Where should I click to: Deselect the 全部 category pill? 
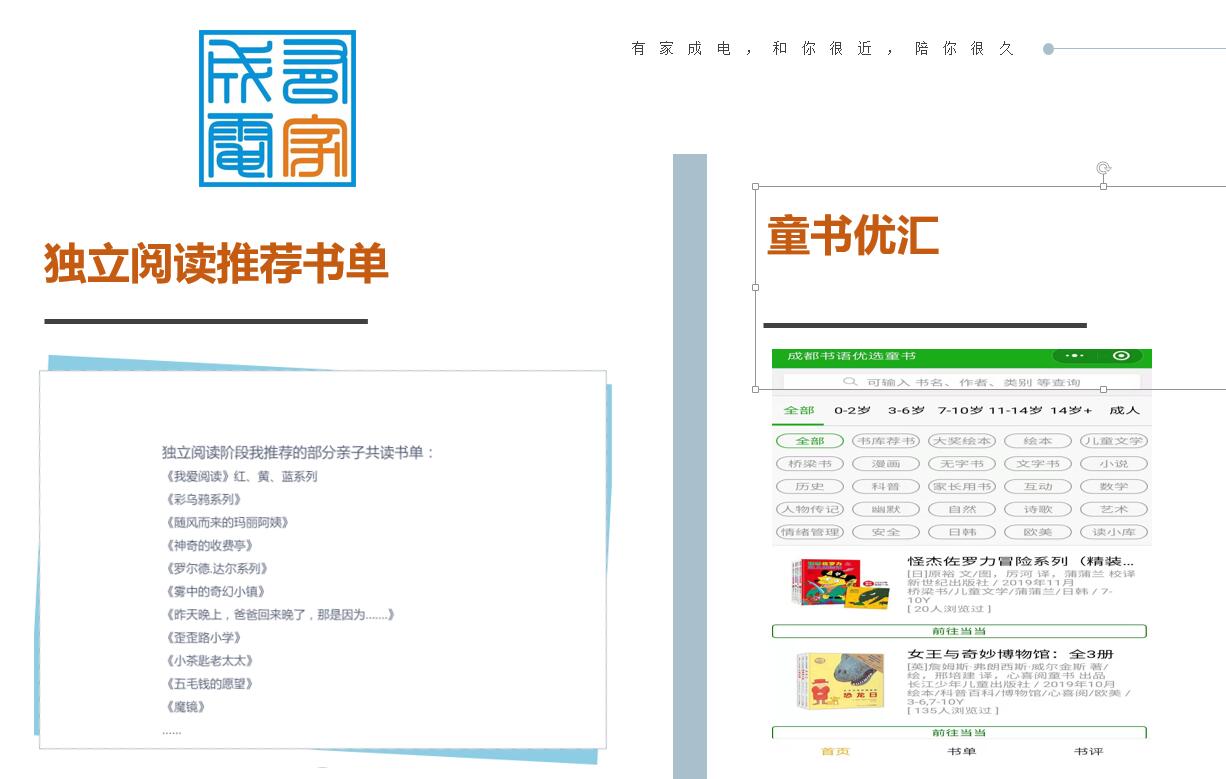[x=810, y=441]
